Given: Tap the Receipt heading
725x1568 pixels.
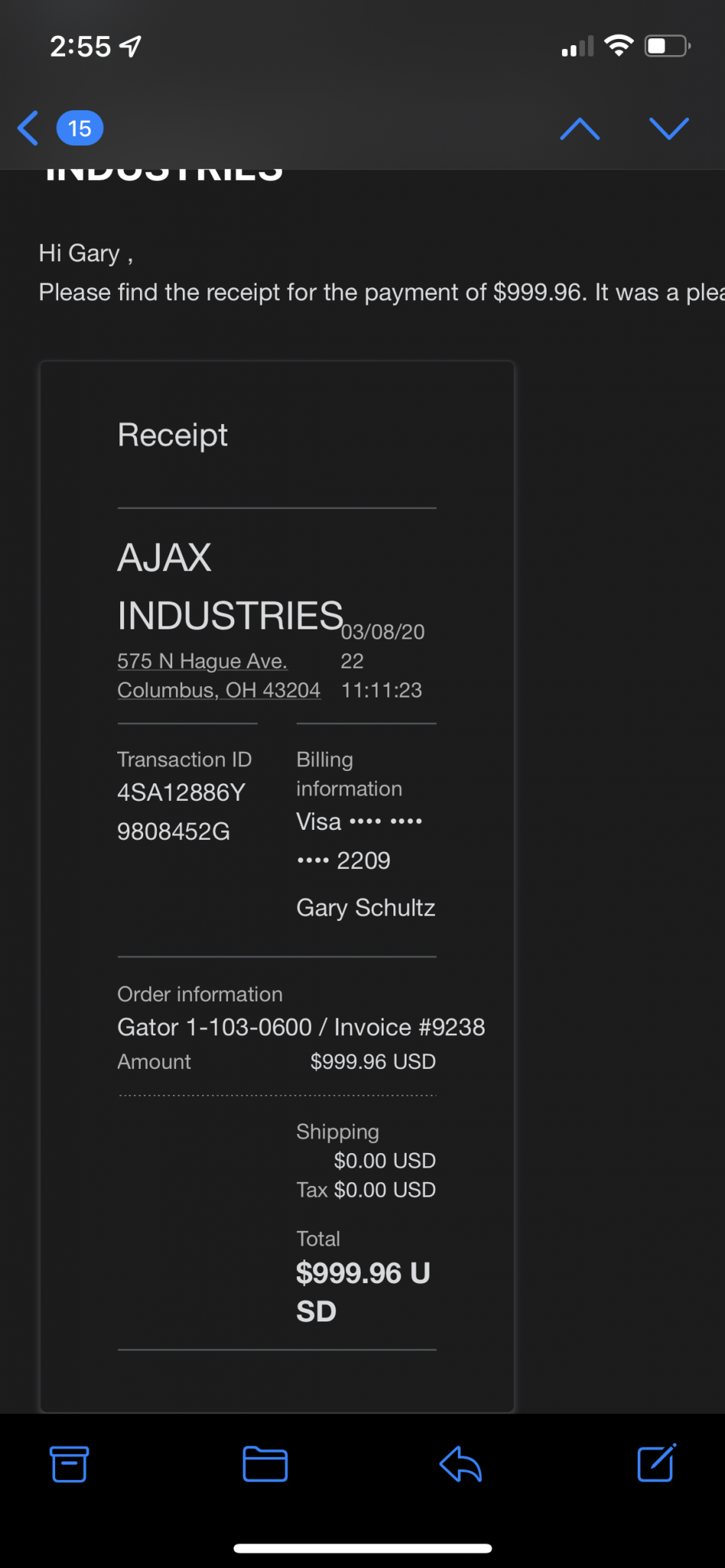Looking at the screenshot, I should [x=172, y=435].
